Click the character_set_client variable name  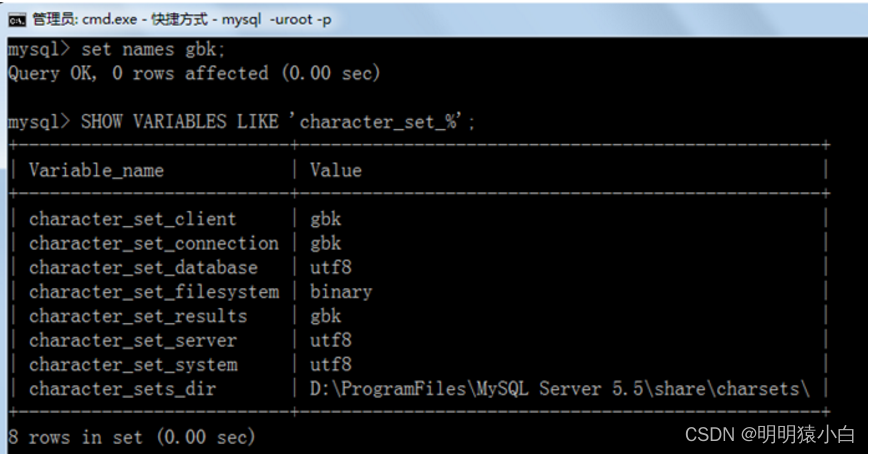click(132, 219)
